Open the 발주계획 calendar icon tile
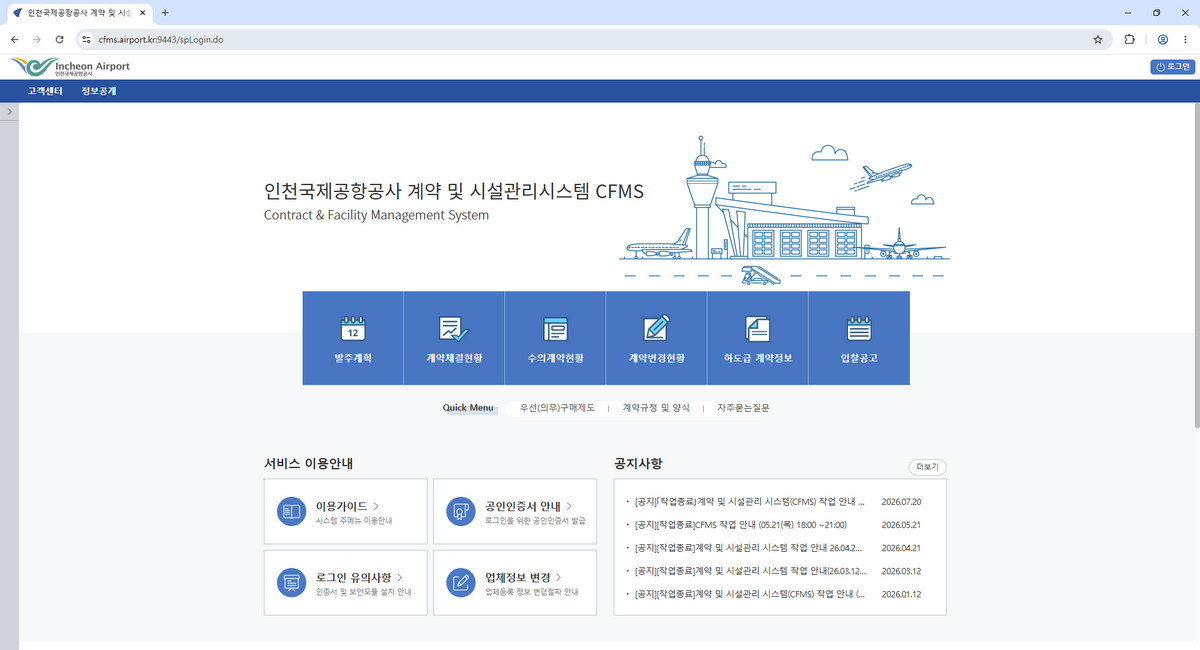1200x650 pixels. 353,338
